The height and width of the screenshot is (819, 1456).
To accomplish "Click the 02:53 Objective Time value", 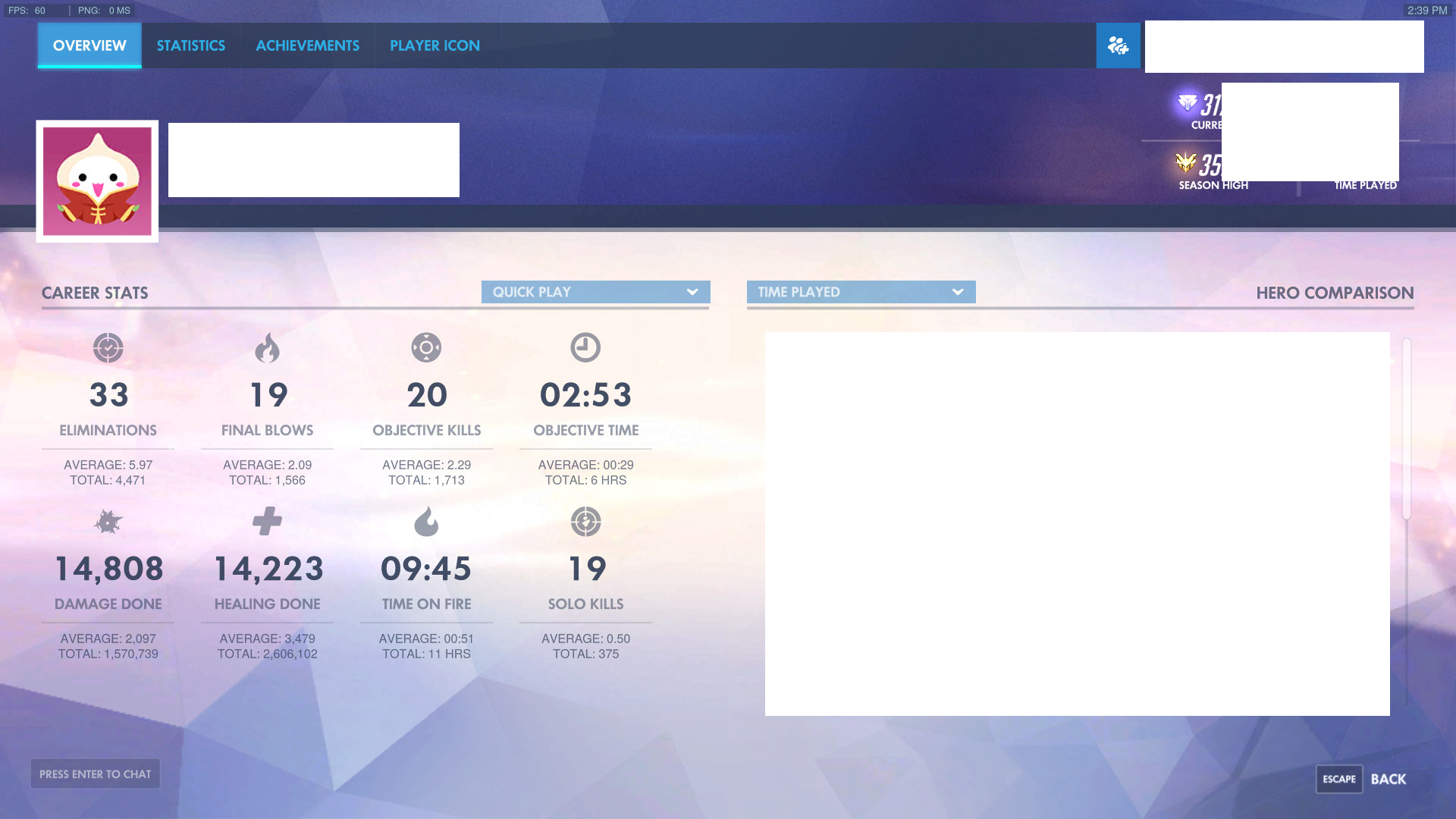I will pyautogui.click(x=585, y=395).
